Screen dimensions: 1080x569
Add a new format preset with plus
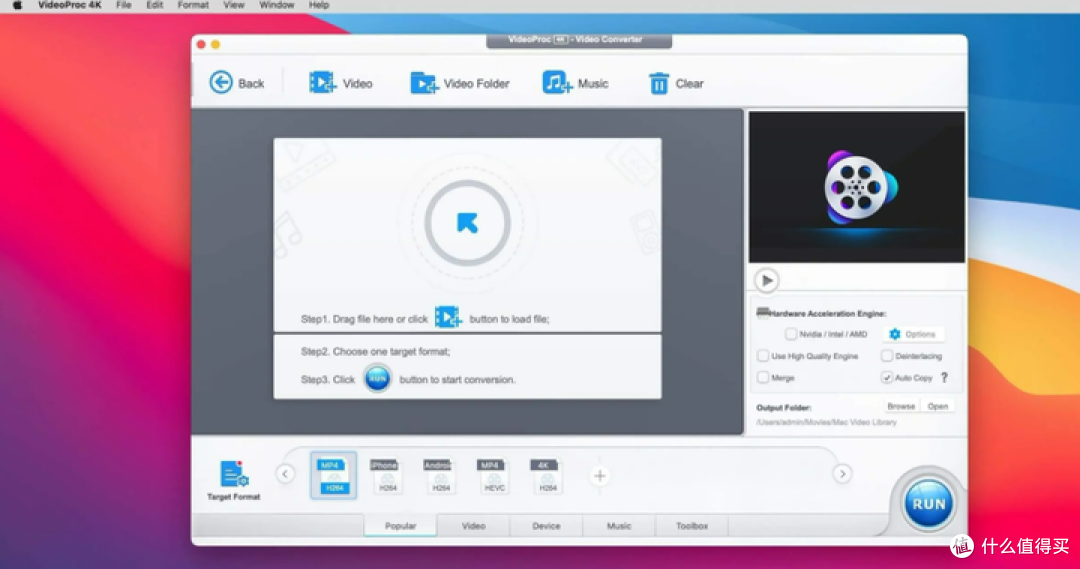point(600,475)
